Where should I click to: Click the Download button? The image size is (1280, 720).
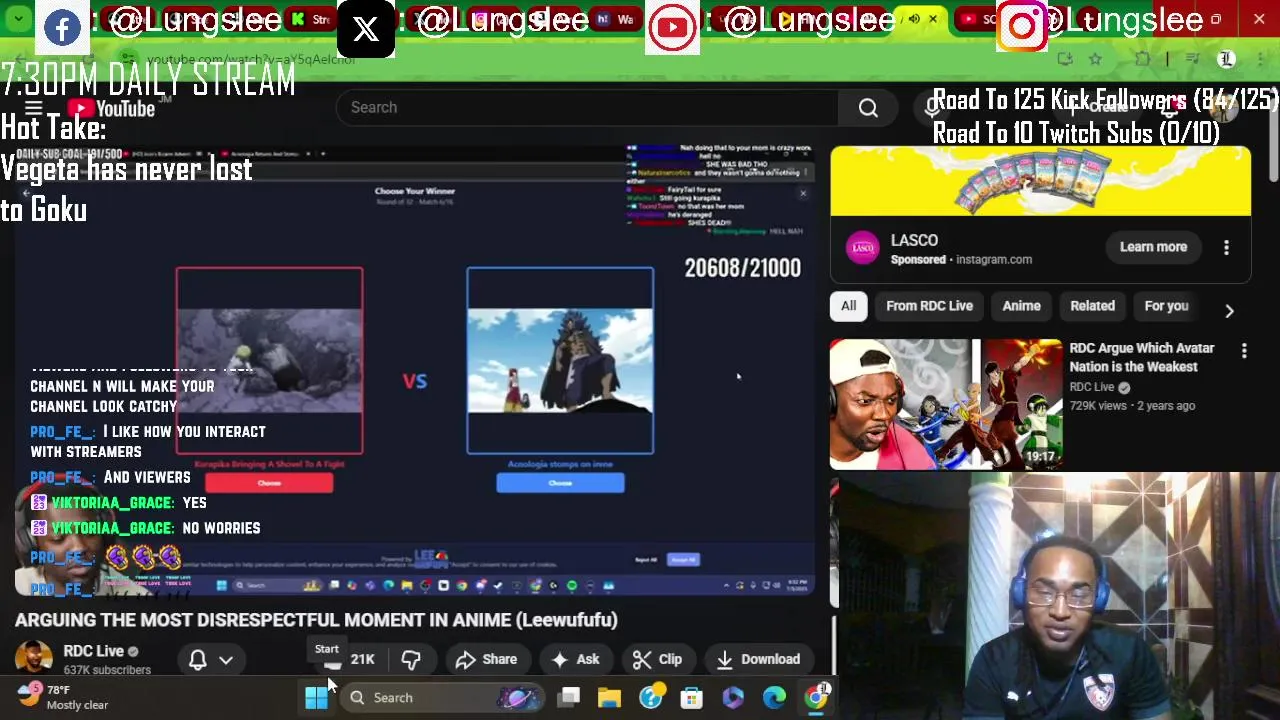coord(758,659)
